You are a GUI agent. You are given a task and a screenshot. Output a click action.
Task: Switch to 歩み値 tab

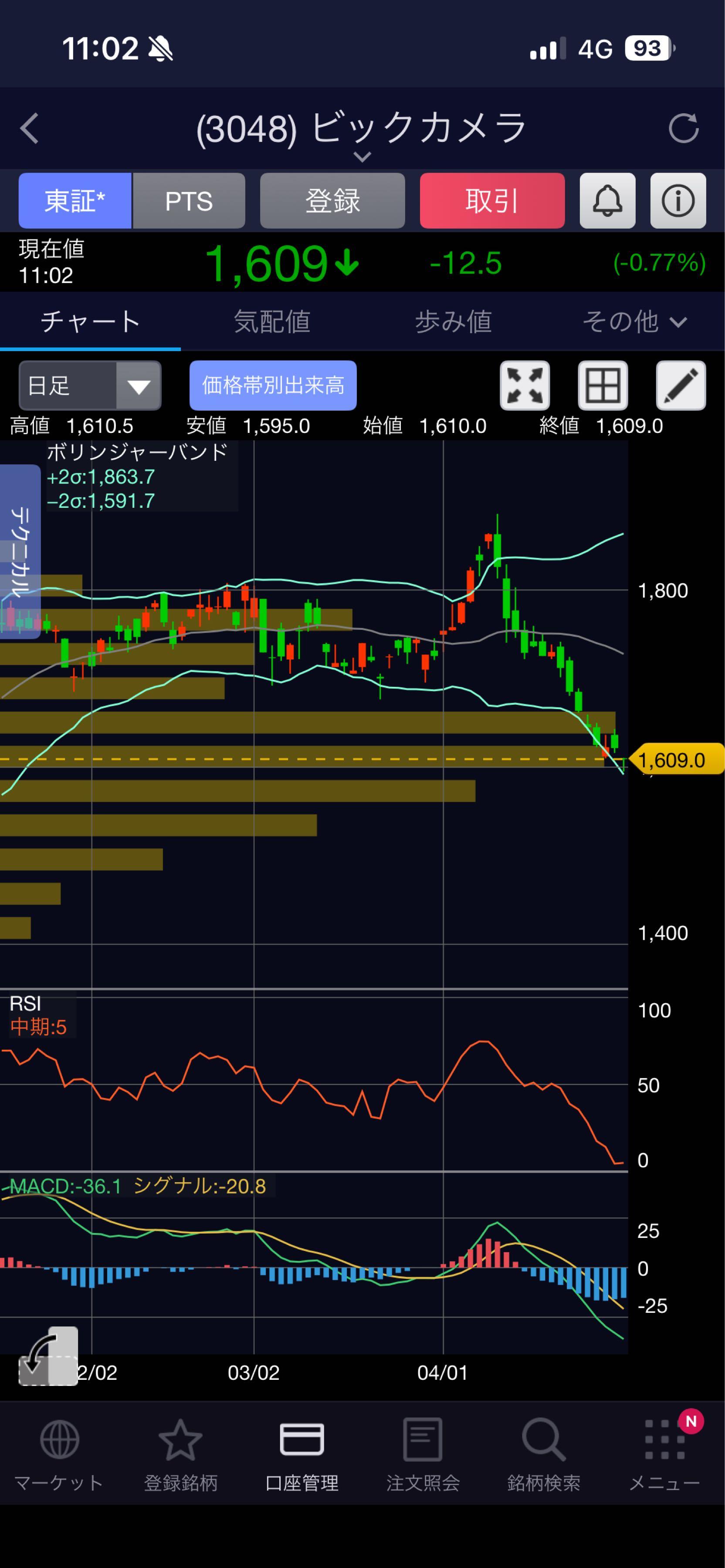click(x=453, y=321)
